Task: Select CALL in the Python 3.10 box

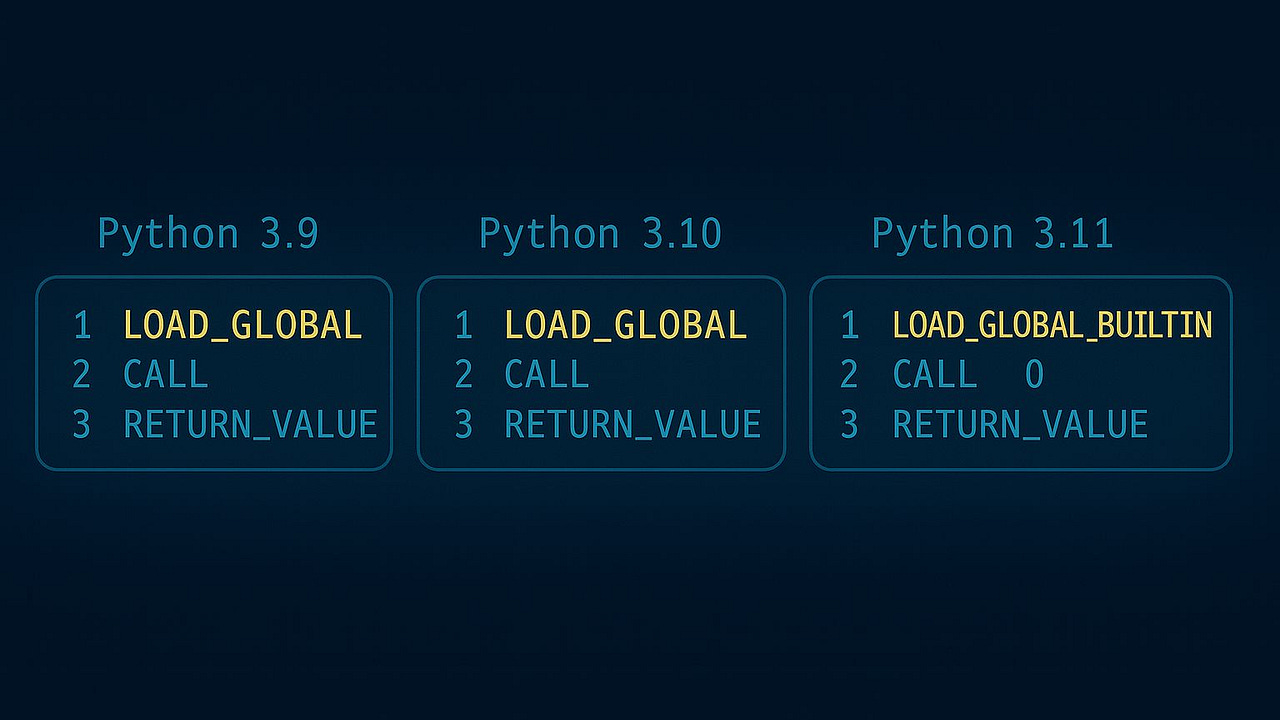Action: tap(547, 375)
